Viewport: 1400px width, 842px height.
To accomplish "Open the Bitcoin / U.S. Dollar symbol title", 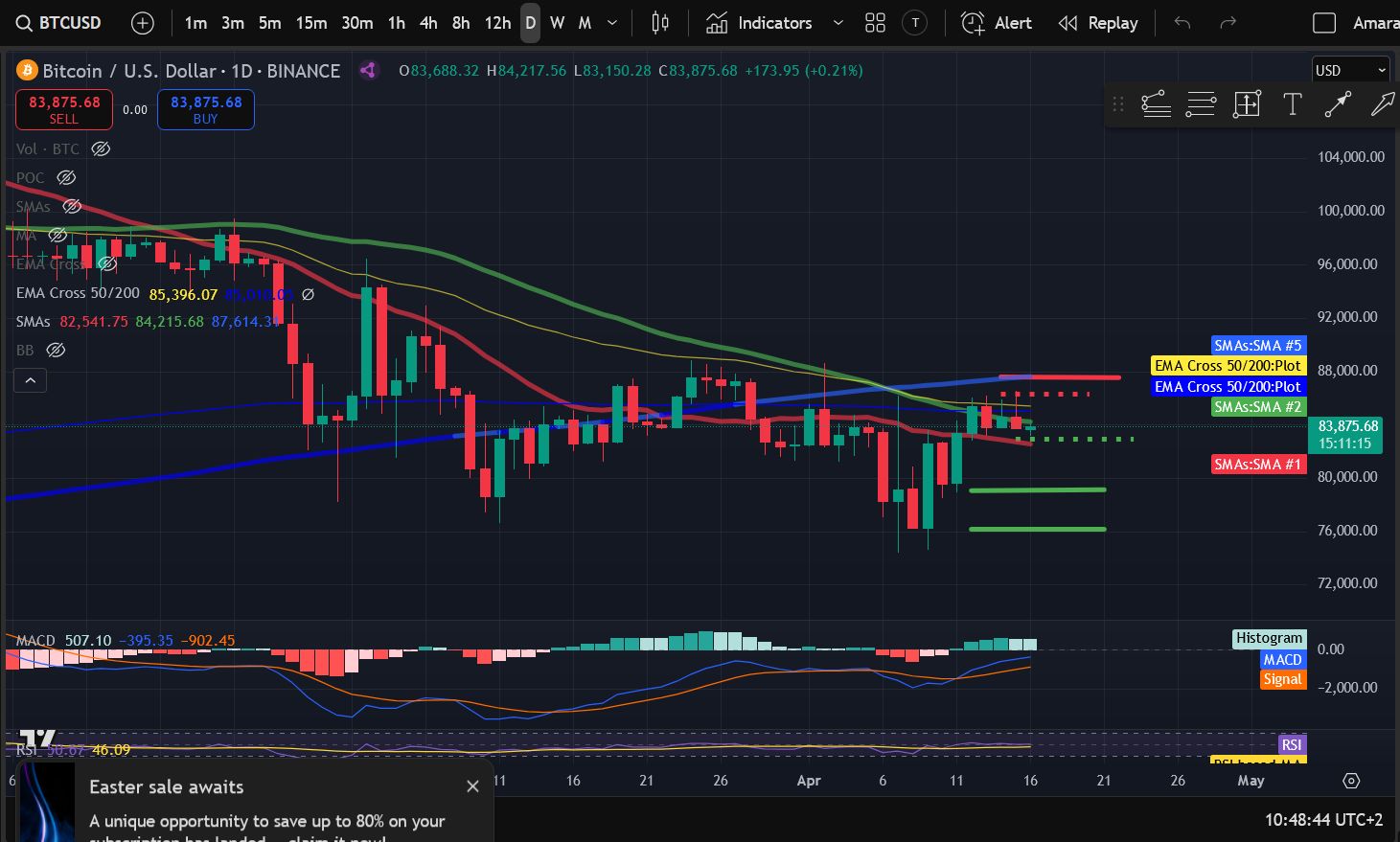I will click(192, 71).
